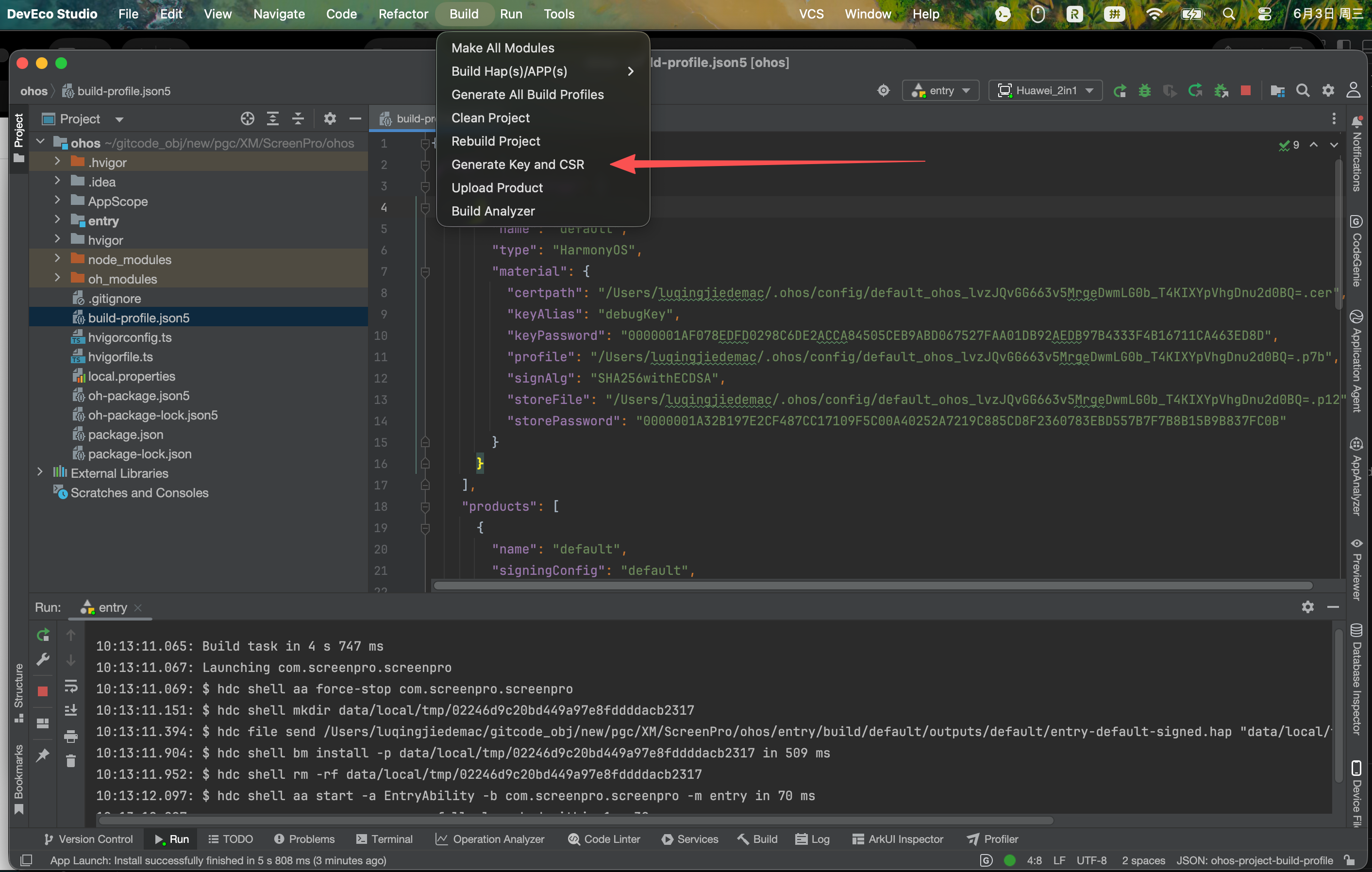The image size is (1372, 872).
Task: Expand the AppScope folder
Action: 57,201
